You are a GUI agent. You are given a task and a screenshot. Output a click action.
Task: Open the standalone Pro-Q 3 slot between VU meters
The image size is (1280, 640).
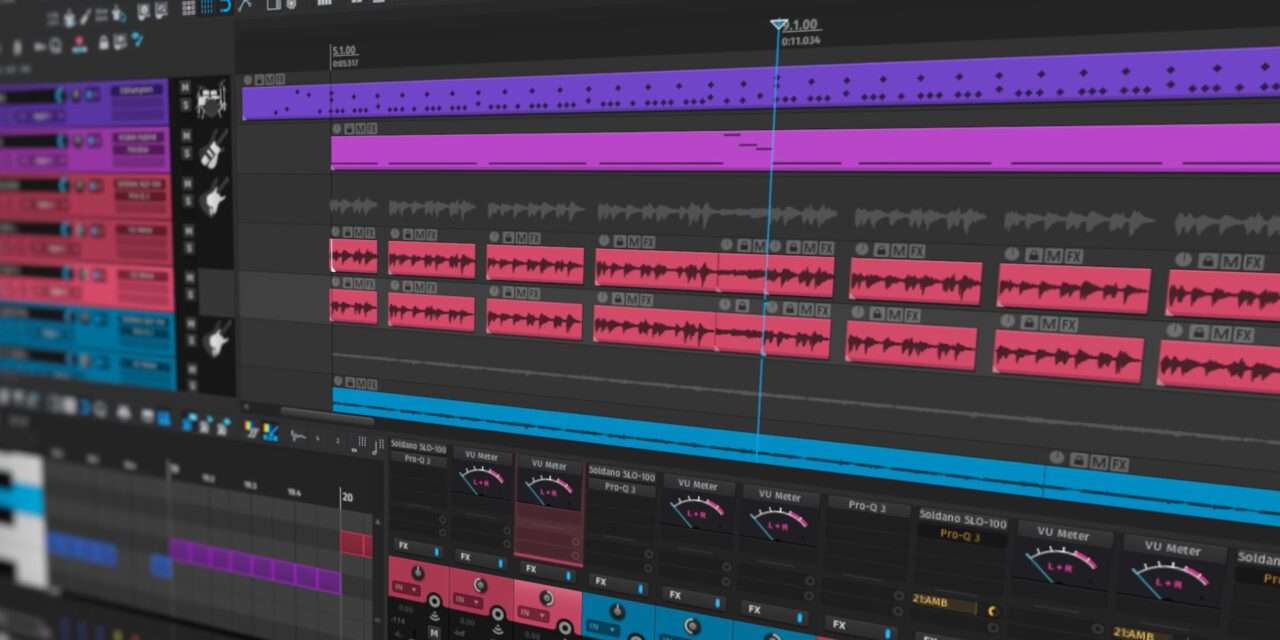[x=869, y=506]
